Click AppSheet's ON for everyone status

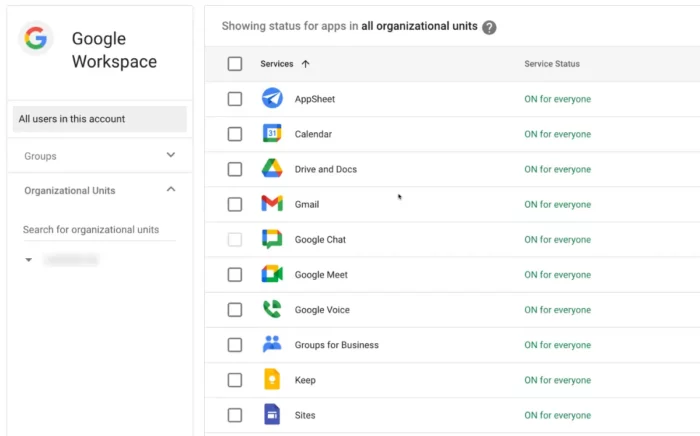[558, 99]
